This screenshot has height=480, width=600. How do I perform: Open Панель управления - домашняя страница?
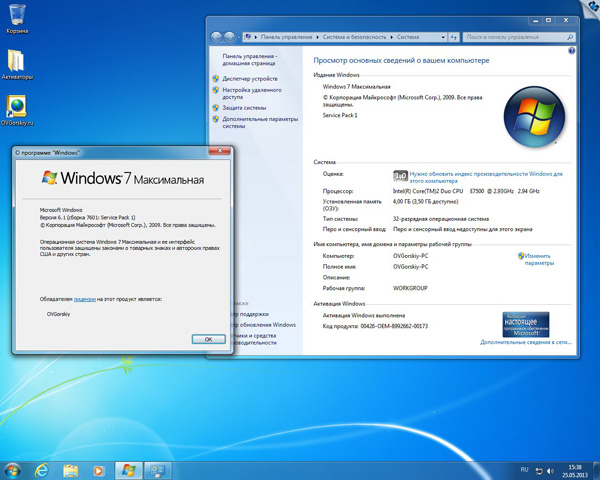point(250,60)
